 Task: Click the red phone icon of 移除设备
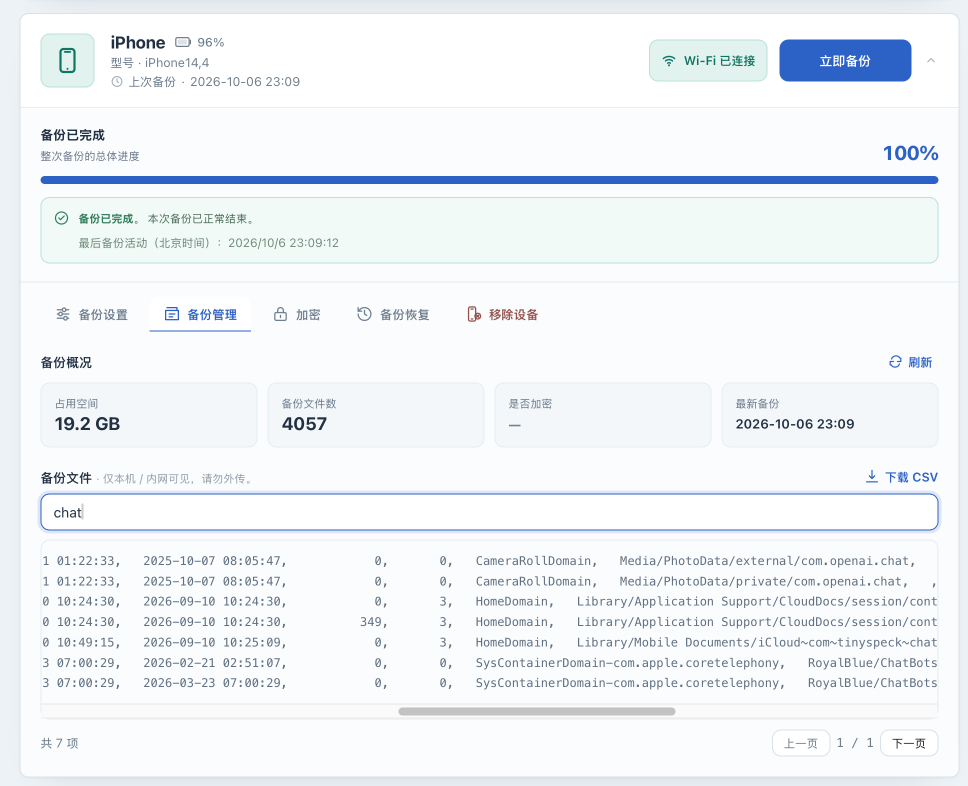pos(474,314)
